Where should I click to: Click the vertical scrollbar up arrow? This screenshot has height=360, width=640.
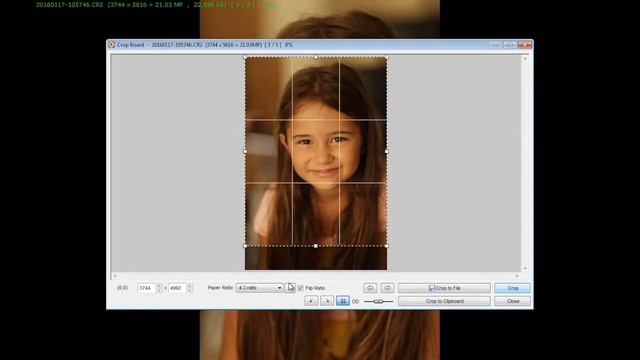[525, 59]
